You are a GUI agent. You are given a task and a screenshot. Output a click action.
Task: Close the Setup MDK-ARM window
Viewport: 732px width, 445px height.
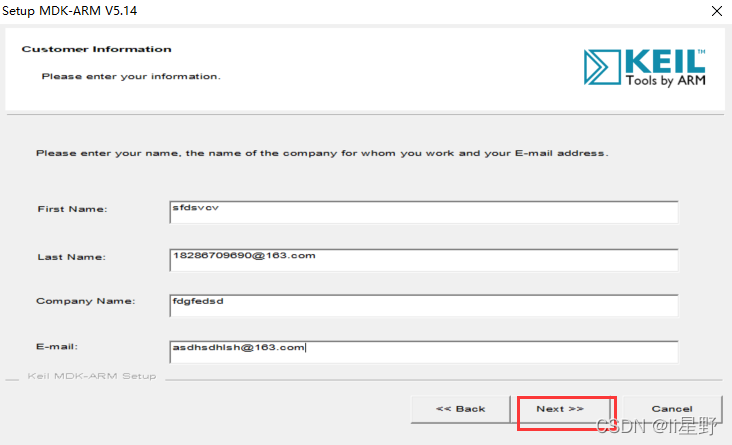[716, 11]
